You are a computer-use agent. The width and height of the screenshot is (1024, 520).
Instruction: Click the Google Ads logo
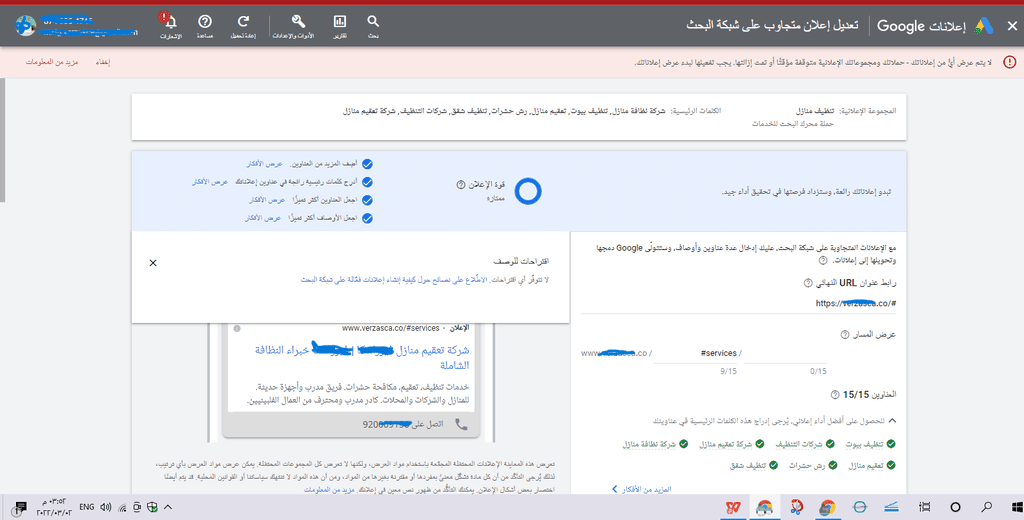(x=985, y=24)
